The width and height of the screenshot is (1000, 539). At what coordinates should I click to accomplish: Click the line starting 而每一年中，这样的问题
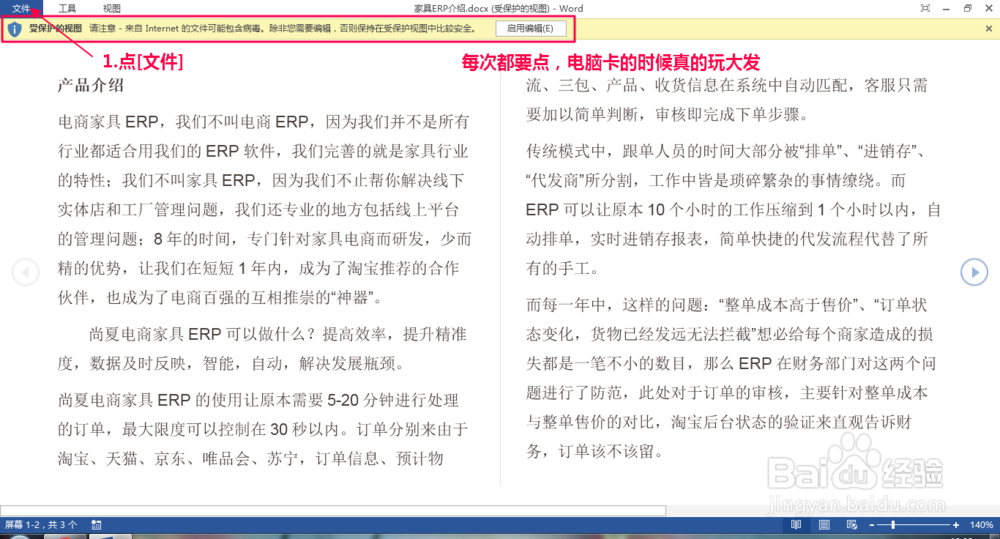click(x=726, y=304)
